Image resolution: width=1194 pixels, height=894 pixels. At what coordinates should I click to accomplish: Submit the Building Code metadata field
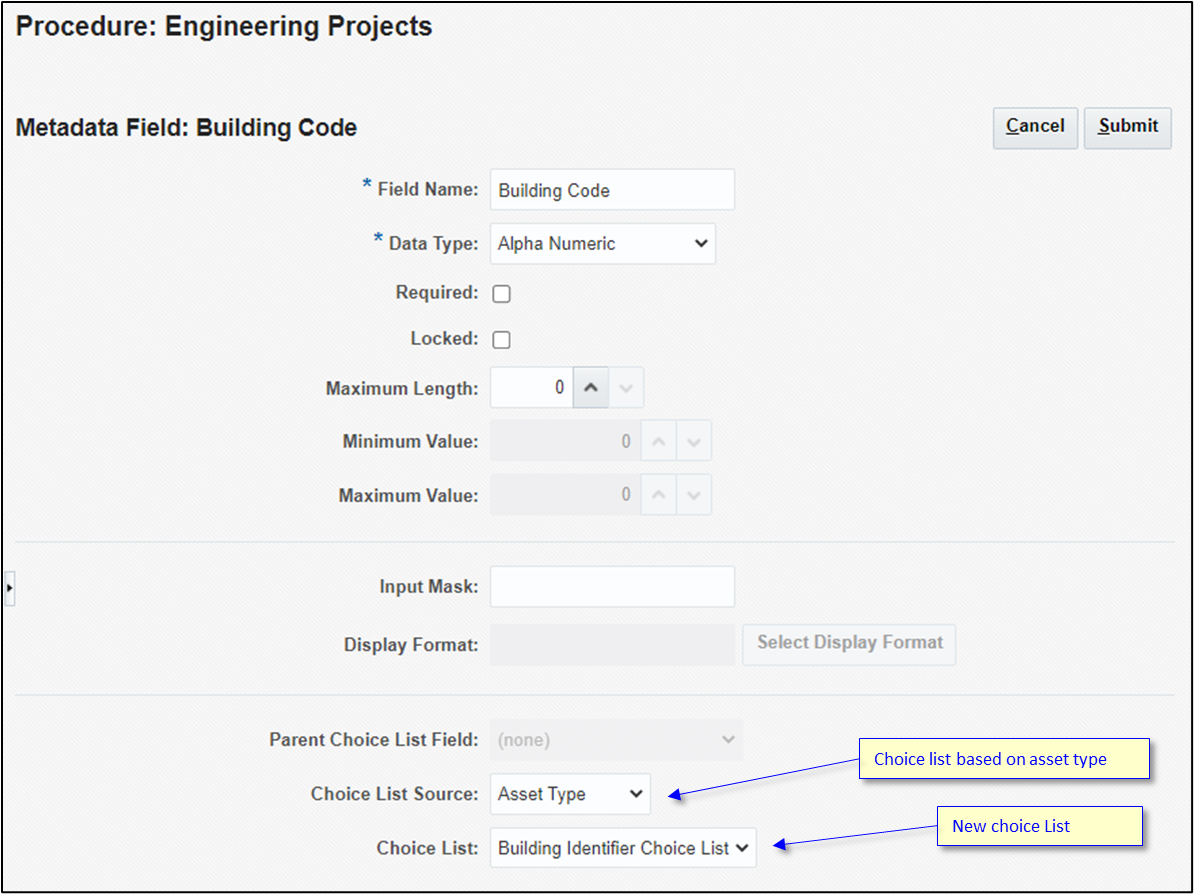click(1127, 127)
